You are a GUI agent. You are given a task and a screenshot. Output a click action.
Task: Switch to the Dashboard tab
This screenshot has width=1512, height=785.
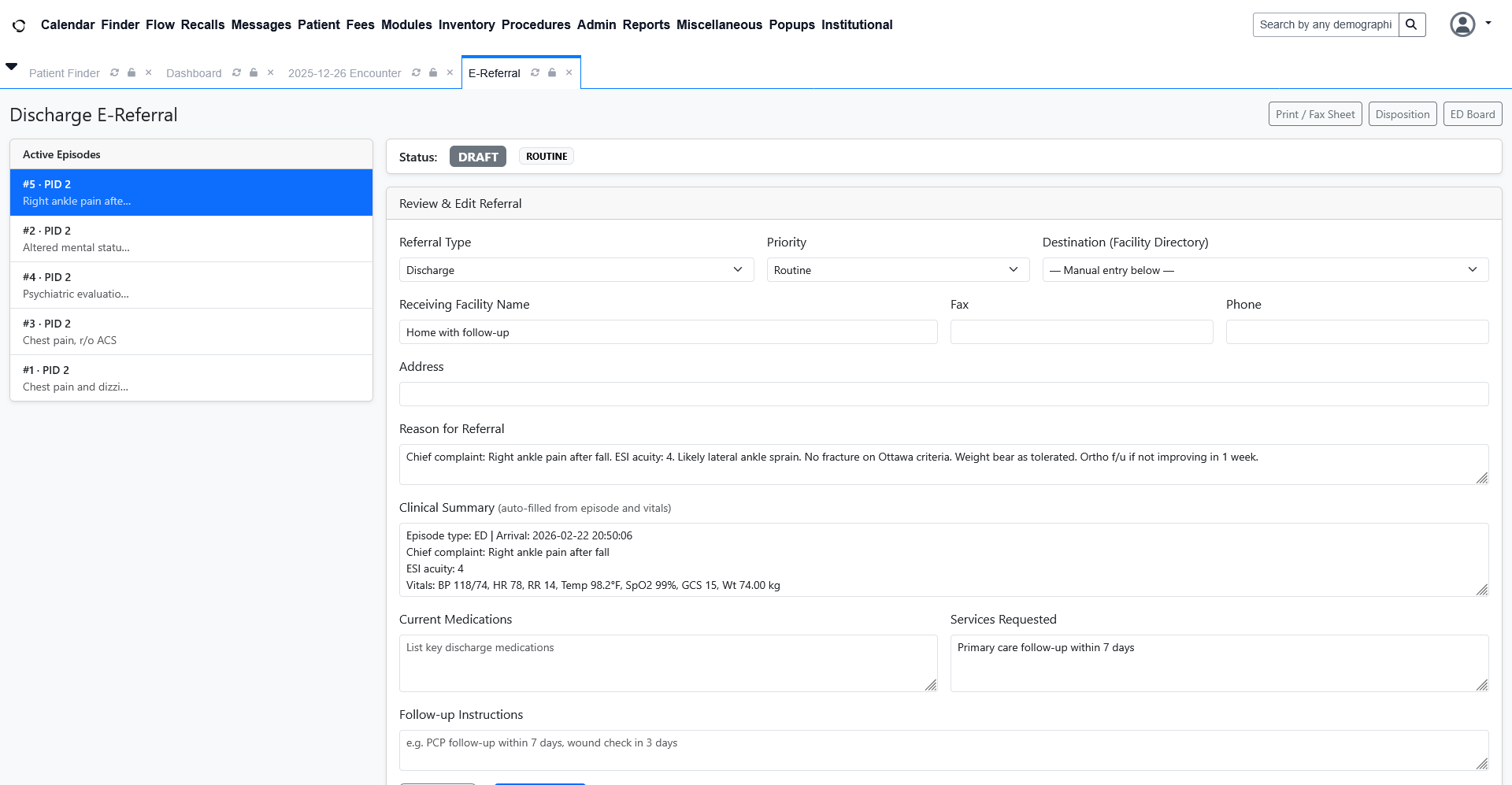[x=194, y=73]
